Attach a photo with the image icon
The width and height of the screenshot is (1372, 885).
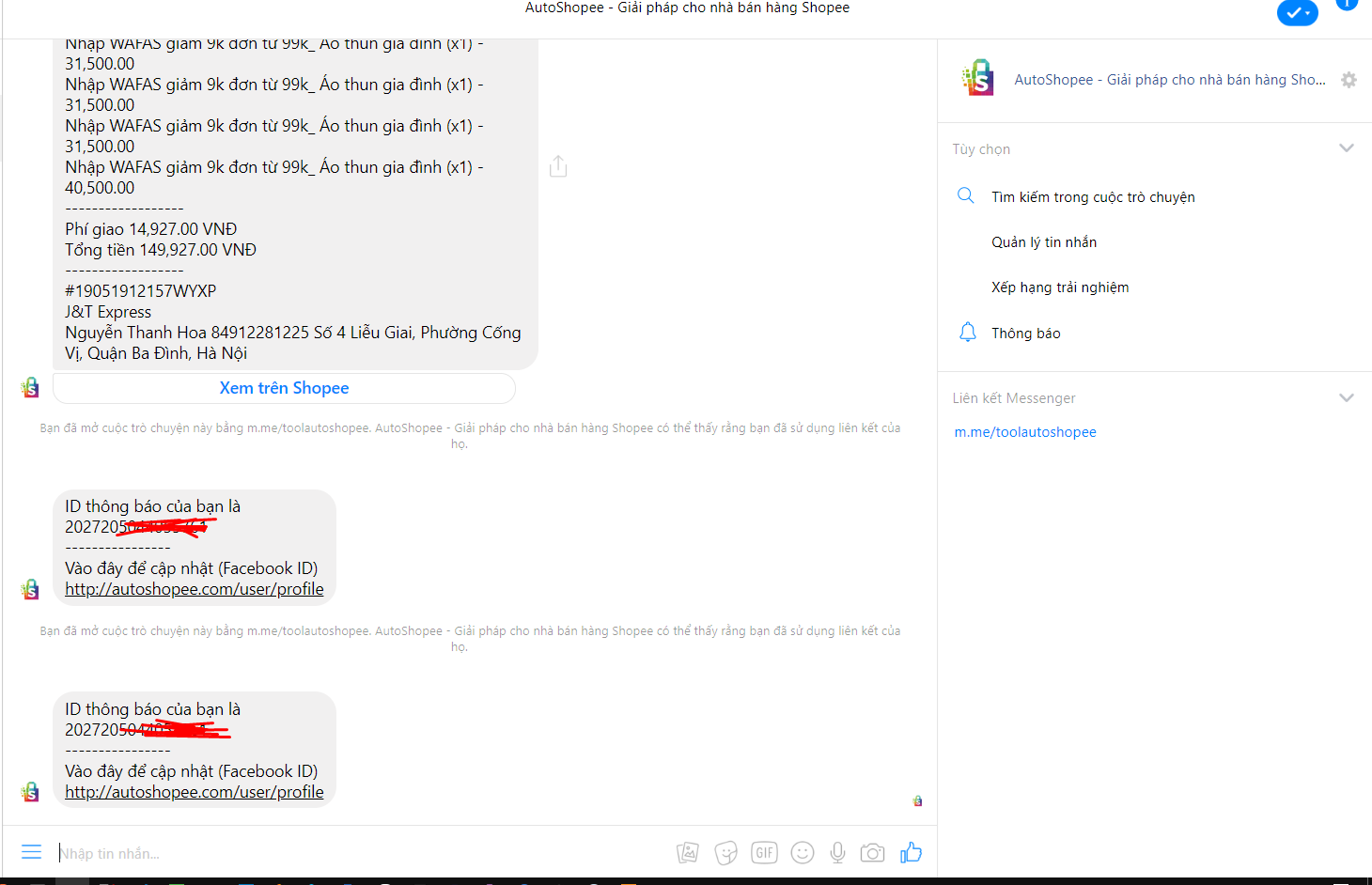tap(688, 852)
